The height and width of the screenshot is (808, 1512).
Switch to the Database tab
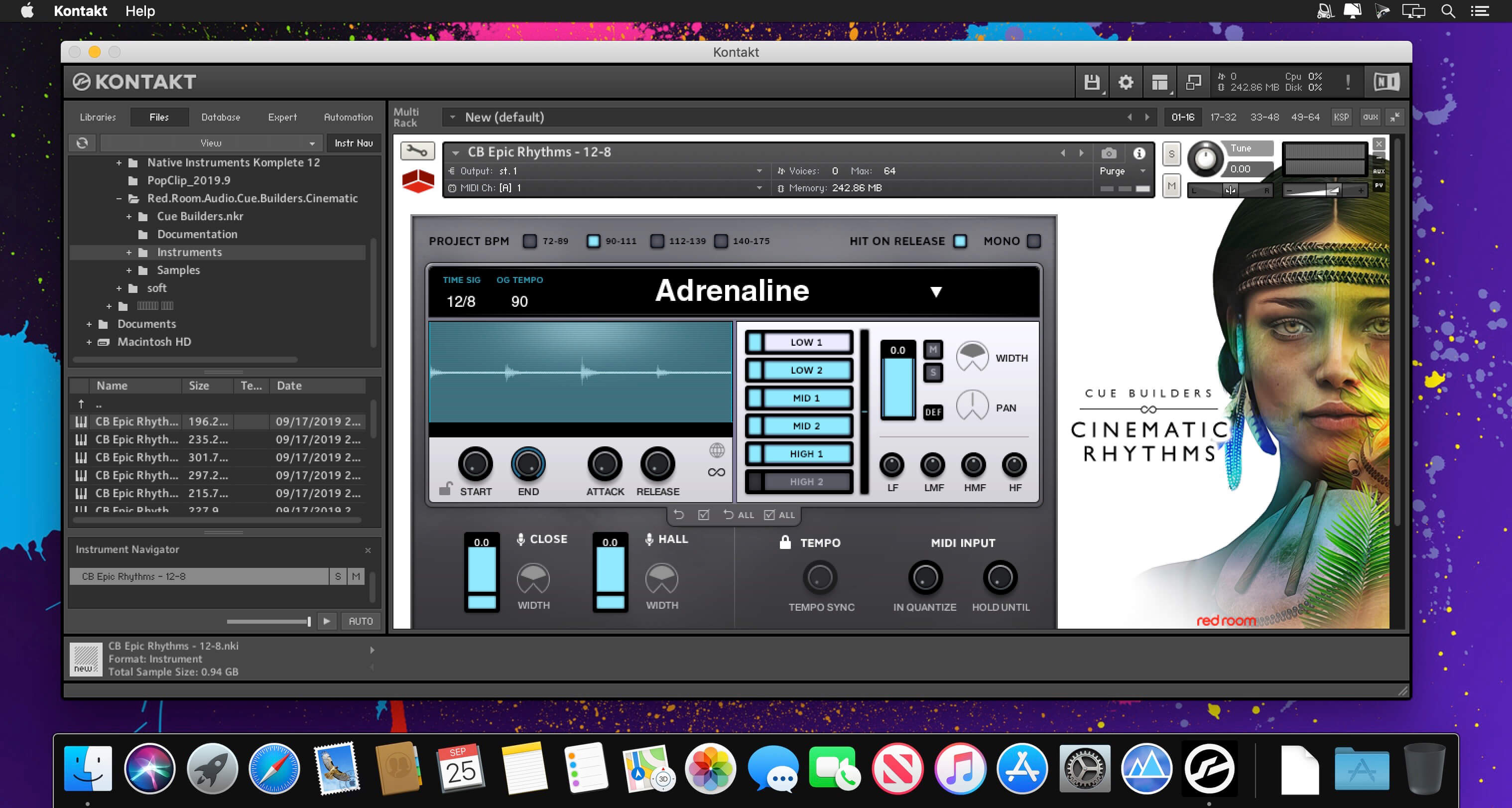pos(221,117)
